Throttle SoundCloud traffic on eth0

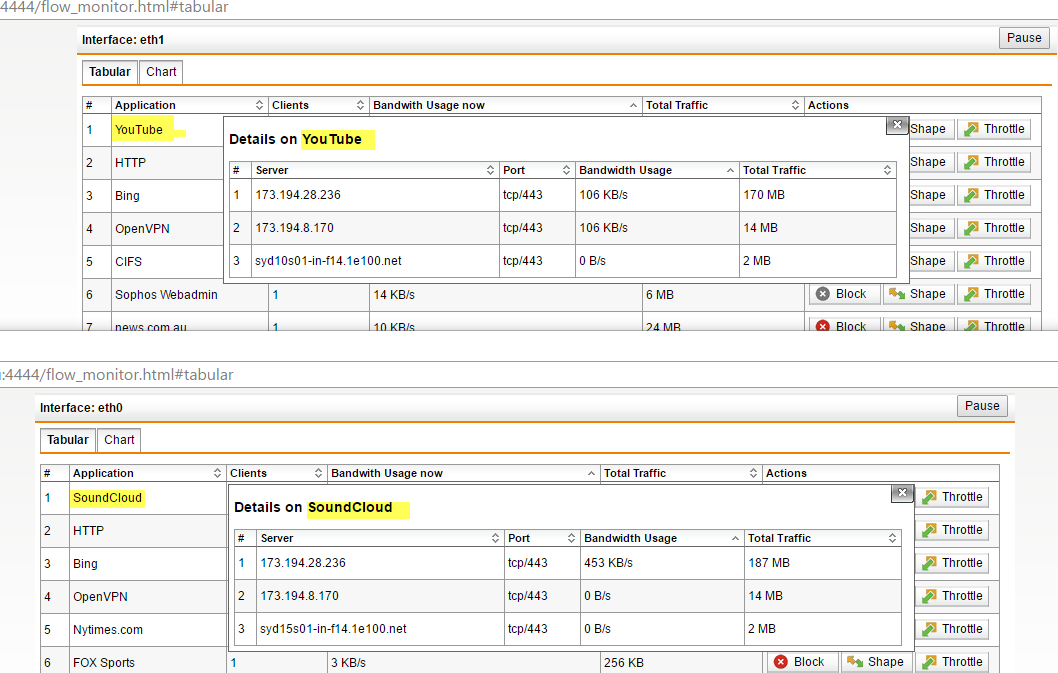pos(952,497)
